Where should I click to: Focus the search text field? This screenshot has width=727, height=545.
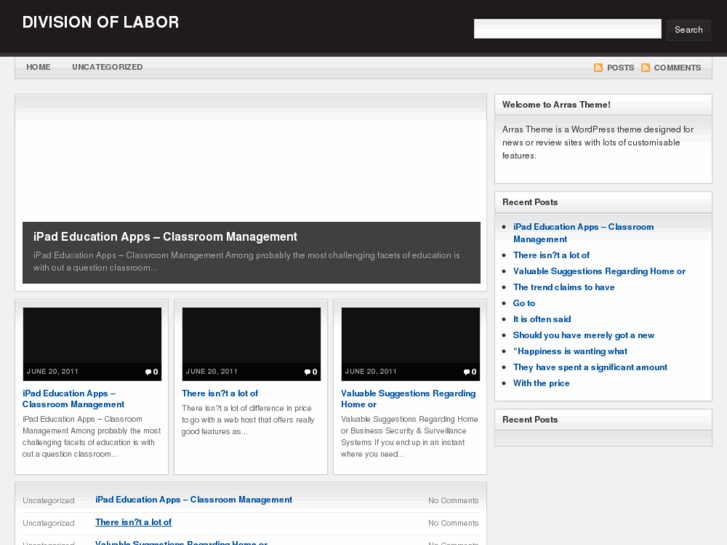(x=567, y=29)
